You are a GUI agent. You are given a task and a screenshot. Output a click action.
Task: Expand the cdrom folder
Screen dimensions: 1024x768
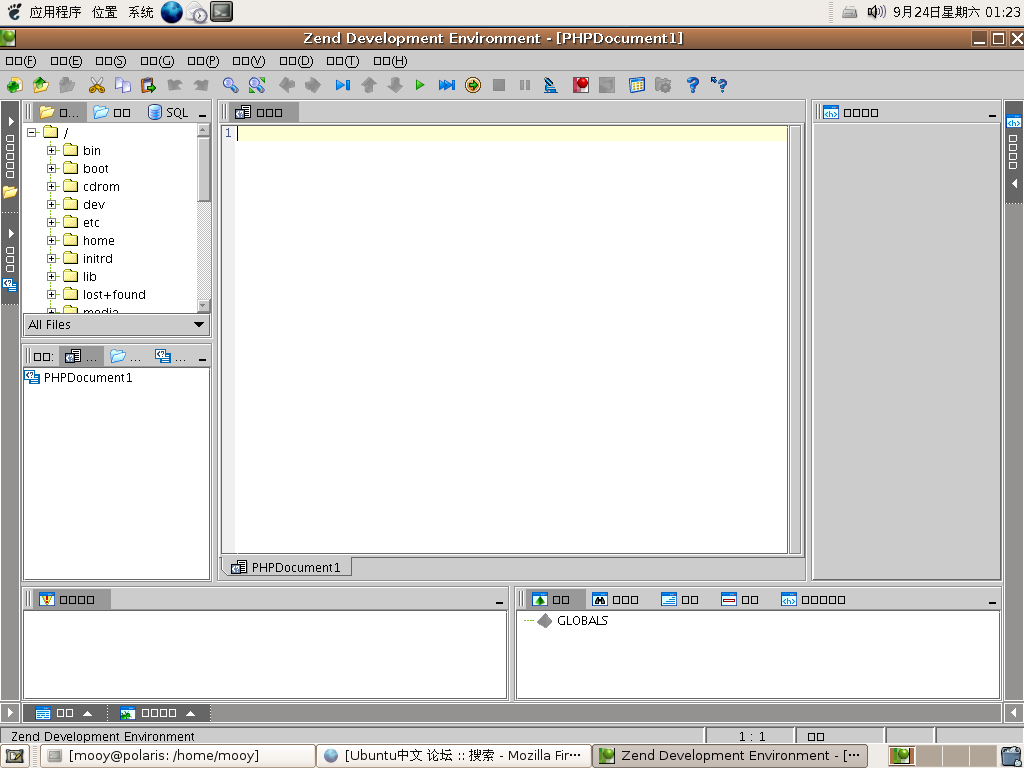[52, 186]
